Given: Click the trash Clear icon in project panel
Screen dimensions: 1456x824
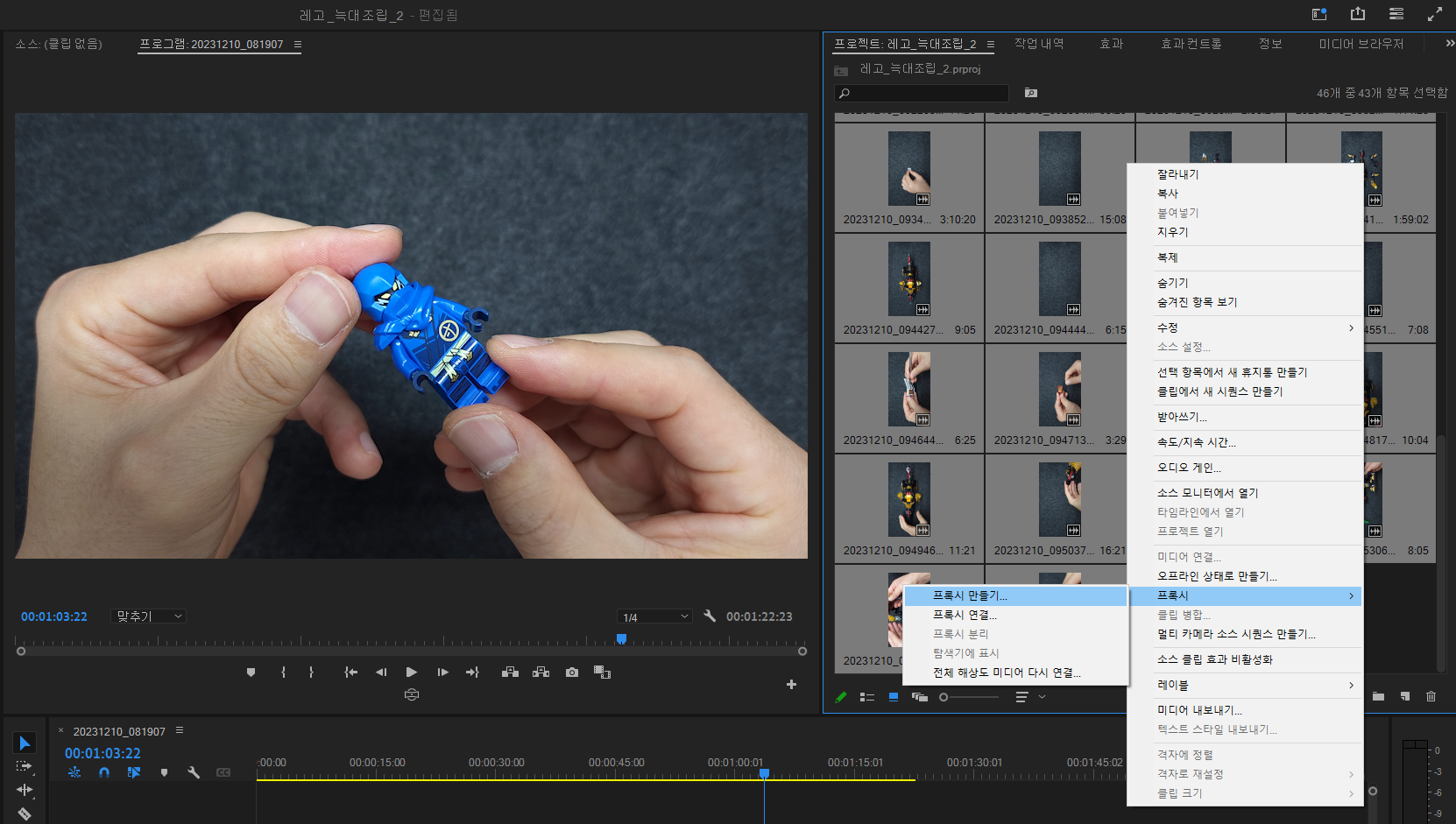Looking at the screenshot, I should 1431,697.
